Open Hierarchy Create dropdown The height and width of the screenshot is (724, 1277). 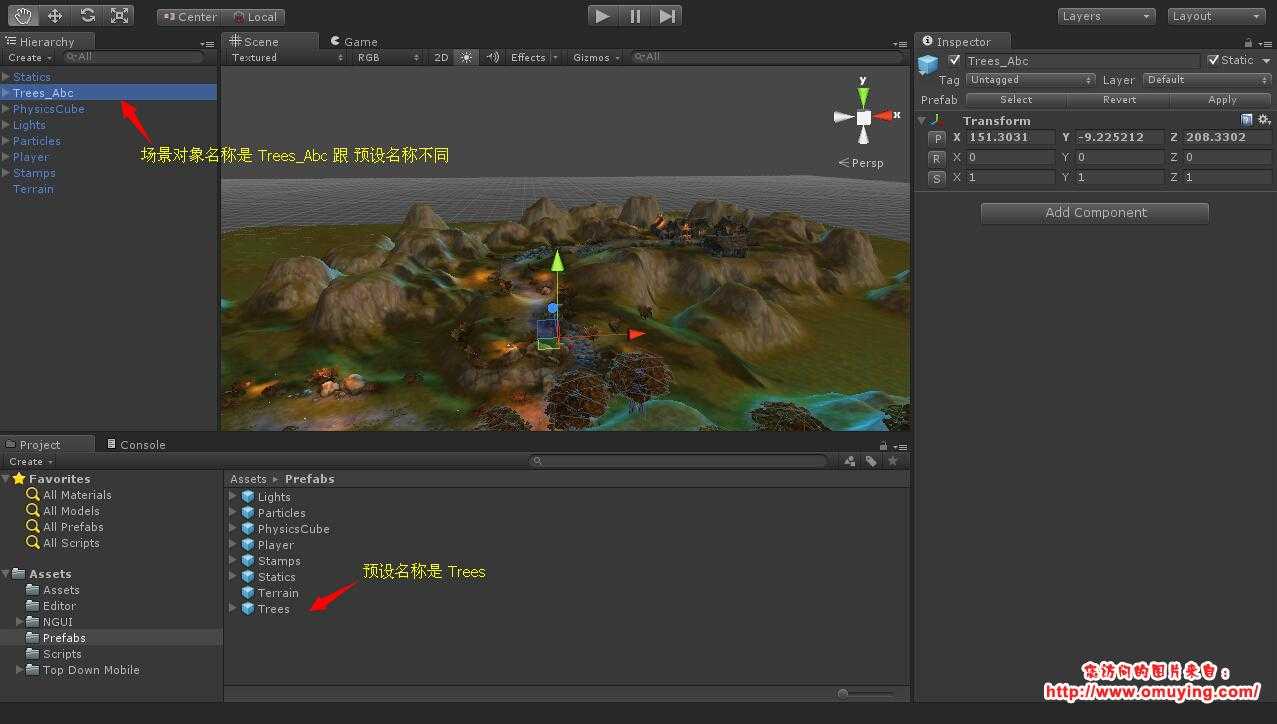click(30, 58)
